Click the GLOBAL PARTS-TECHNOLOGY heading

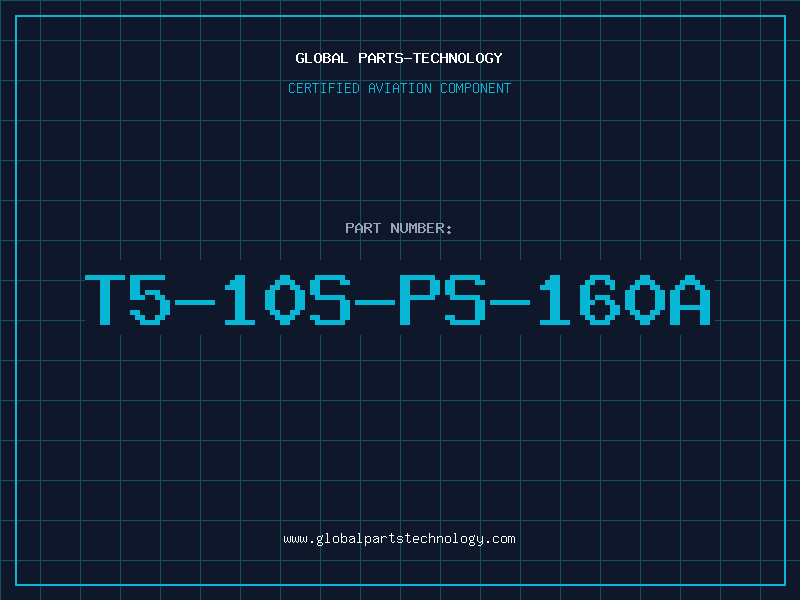pos(399,58)
